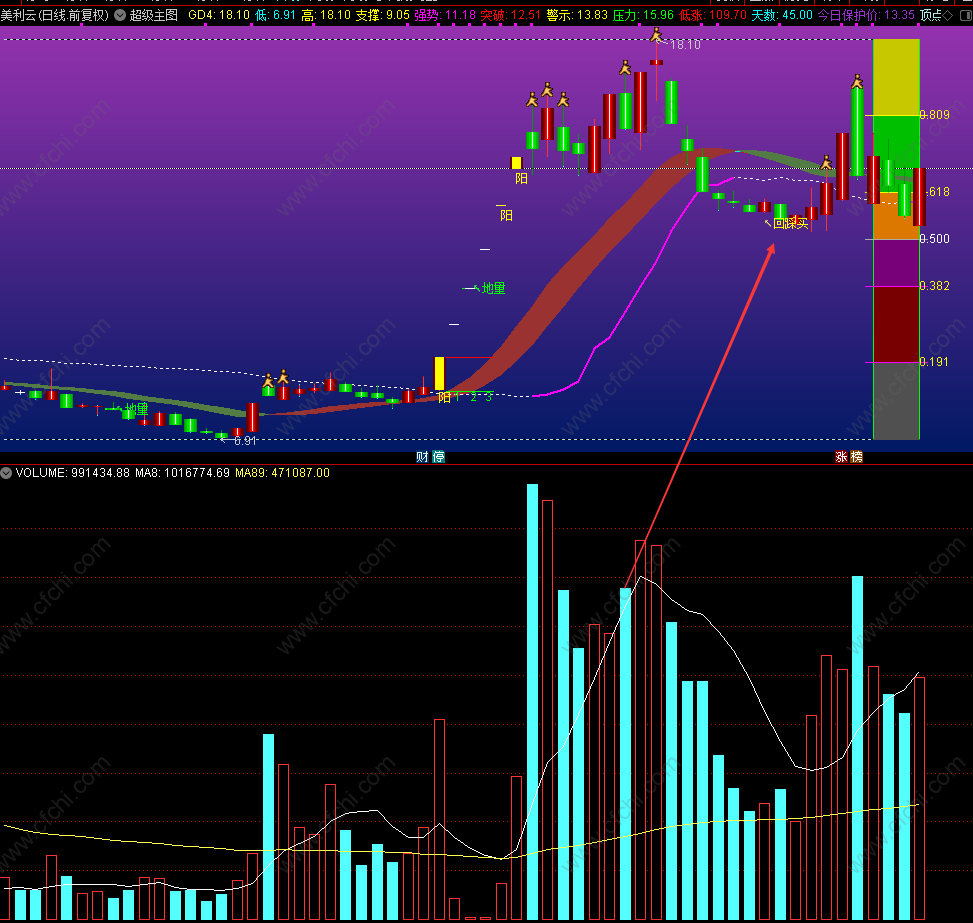The image size is (973, 923).
Task: Click the tallest cyan volume bar
Action: 532,701
